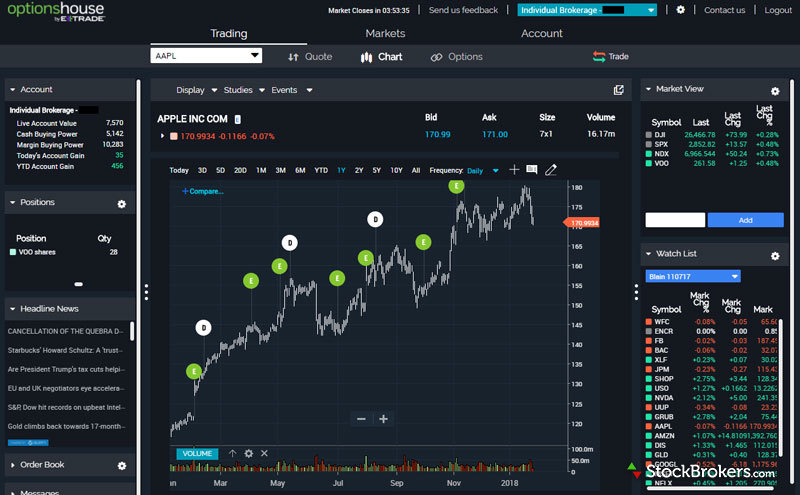
Task: Open Order Book settings gear
Action: 121,465
